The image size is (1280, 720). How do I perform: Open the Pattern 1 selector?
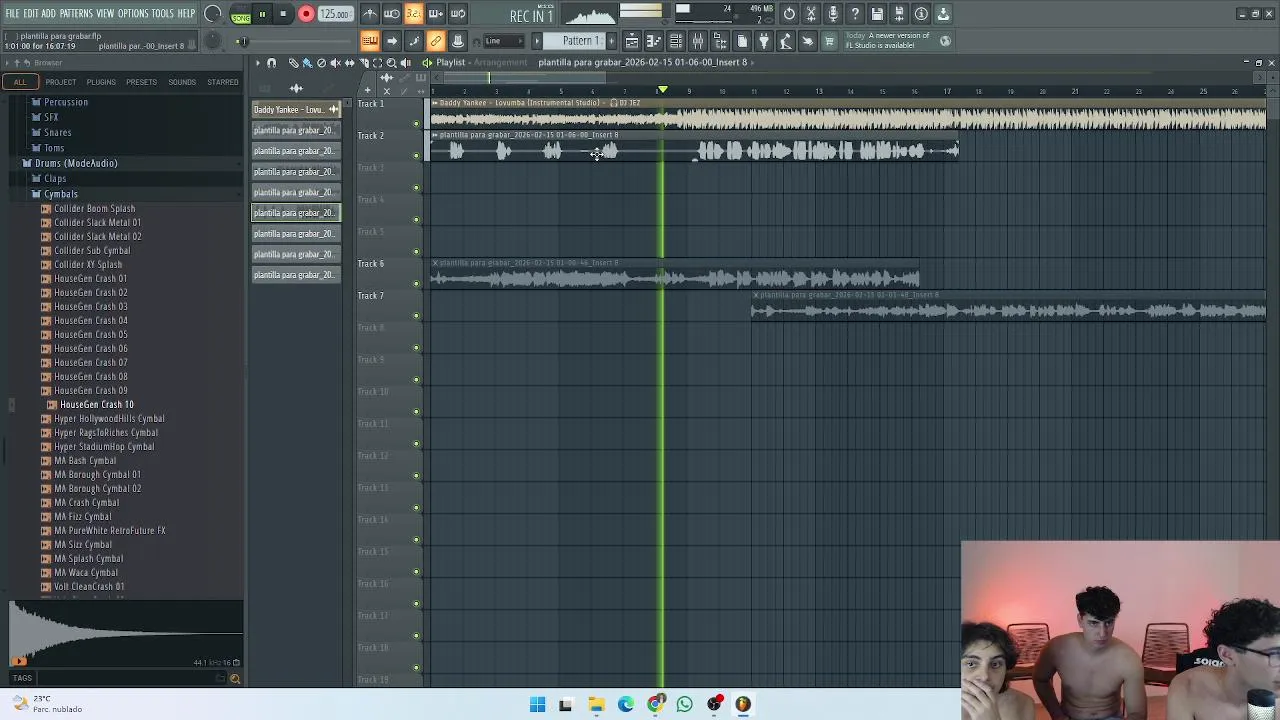pyautogui.click(x=580, y=41)
